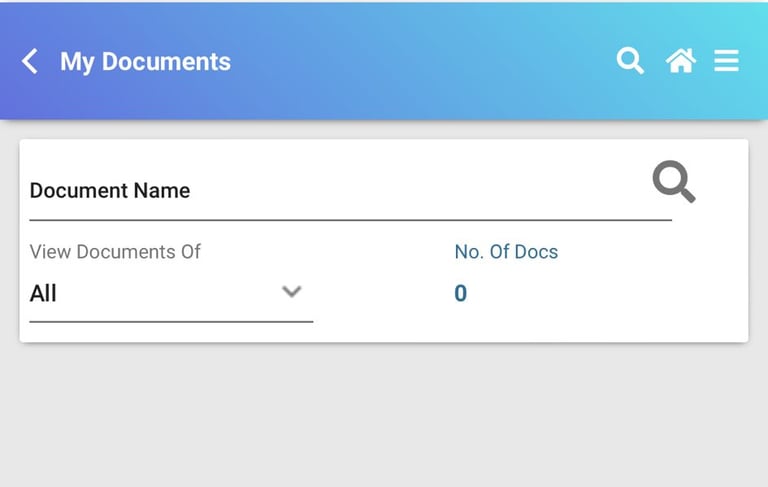Screen dimensions: 768x487
Task: Click the underline below the All dropdown
Action: [x=170, y=322]
